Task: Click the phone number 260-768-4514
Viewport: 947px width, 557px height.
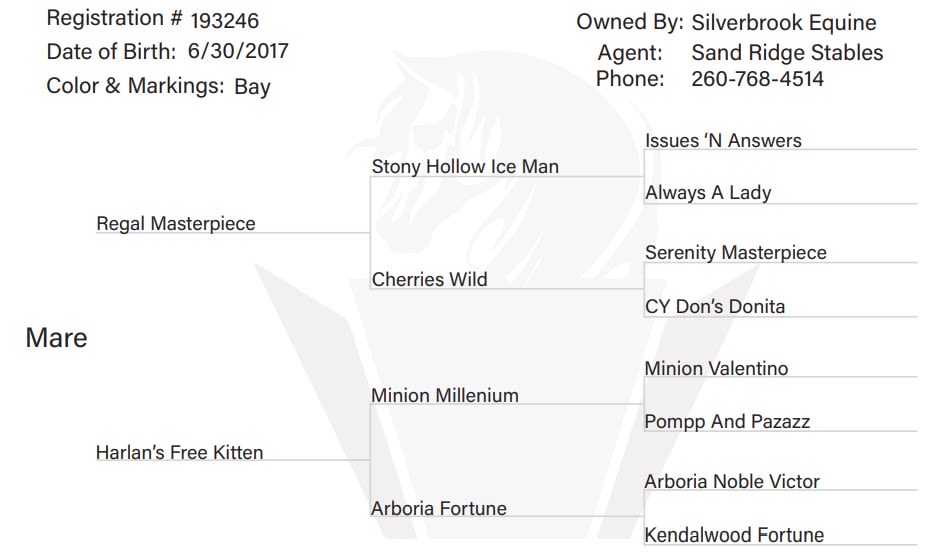Action: pos(757,79)
